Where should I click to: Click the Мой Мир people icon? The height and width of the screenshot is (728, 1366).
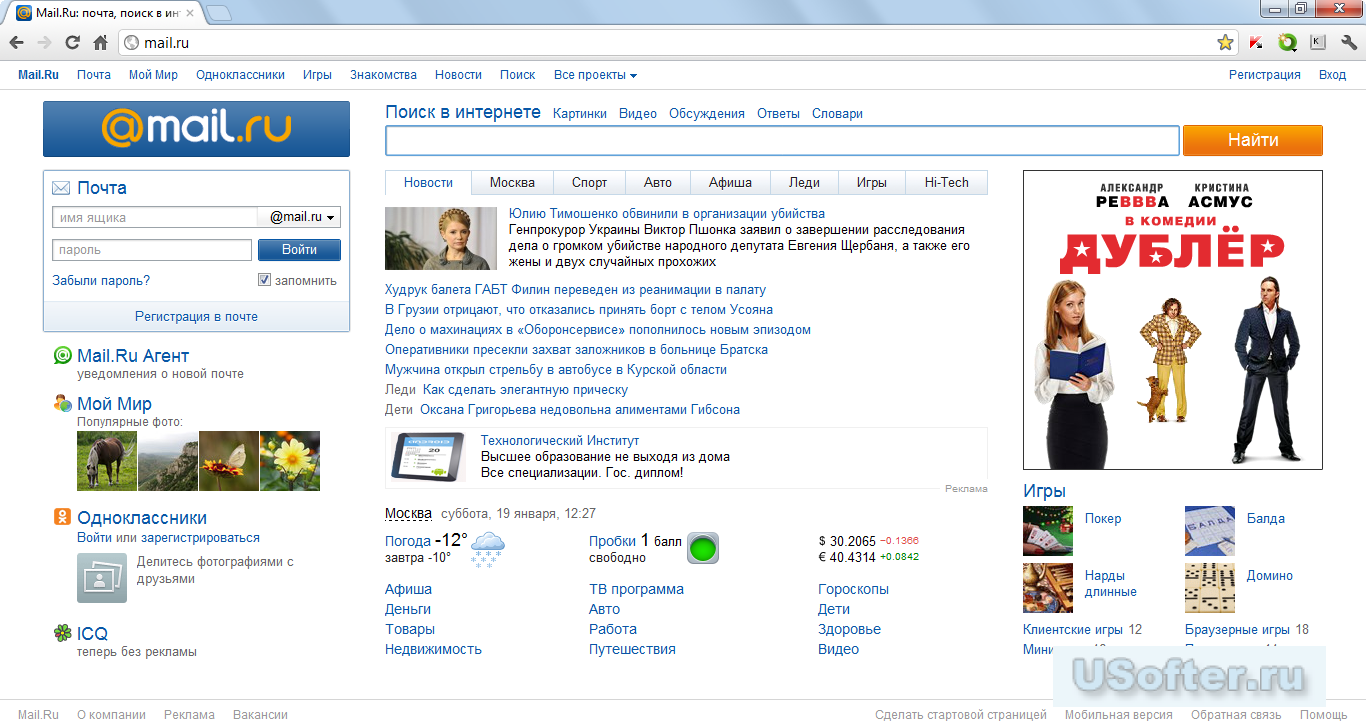click(x=62, y=404)
